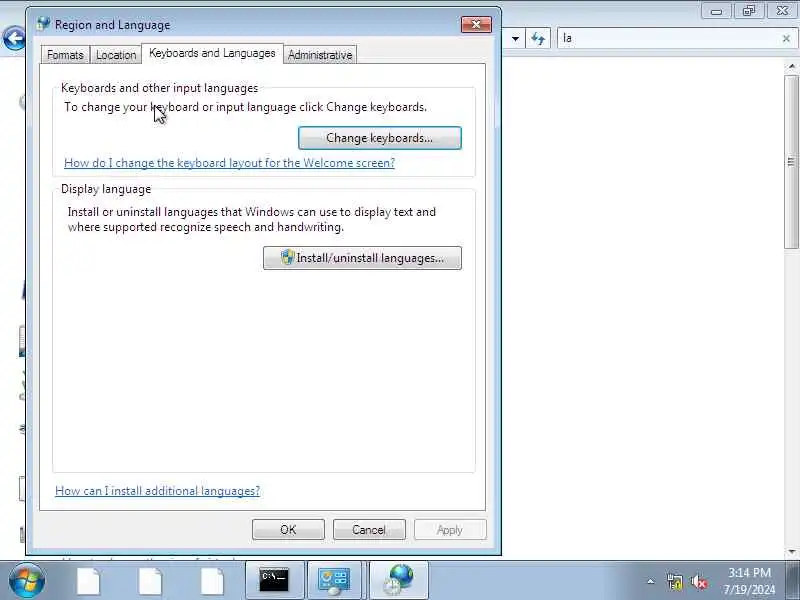Click the Region and Language title globe icon
Screen dimensions: 800x600
coord(43,24)
